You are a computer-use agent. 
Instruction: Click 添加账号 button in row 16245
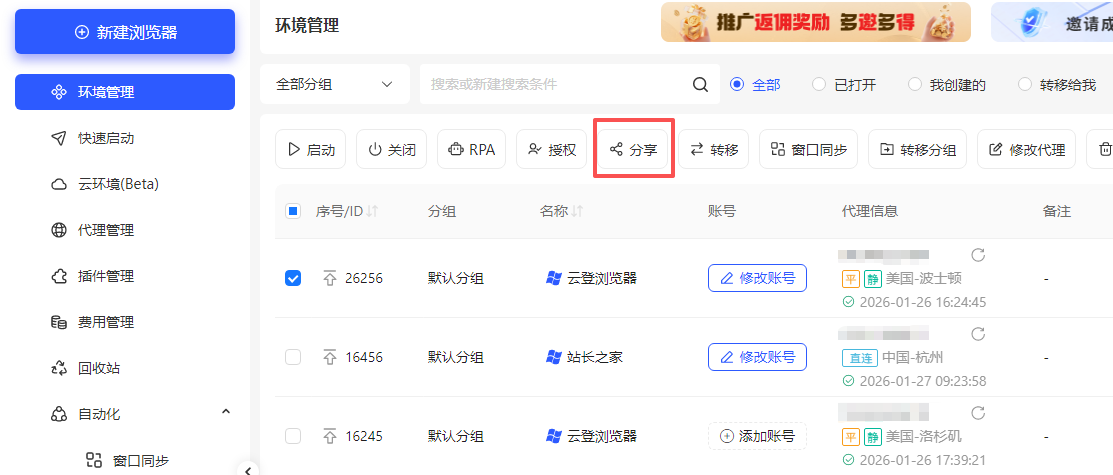tap(757, 436)
